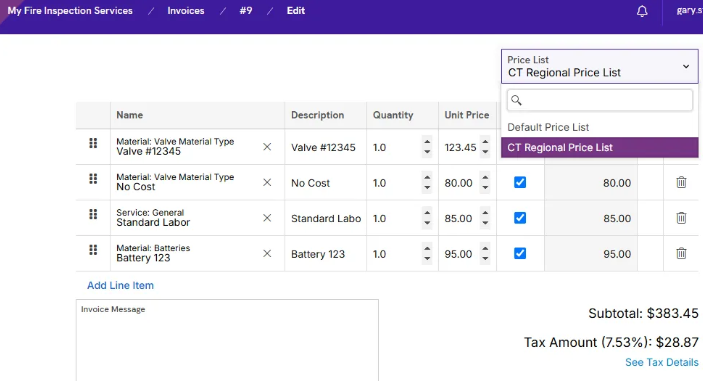The width and height of the screenshot is (703, 381).
Task: Delete the No Cost line item
Action: 681,182
